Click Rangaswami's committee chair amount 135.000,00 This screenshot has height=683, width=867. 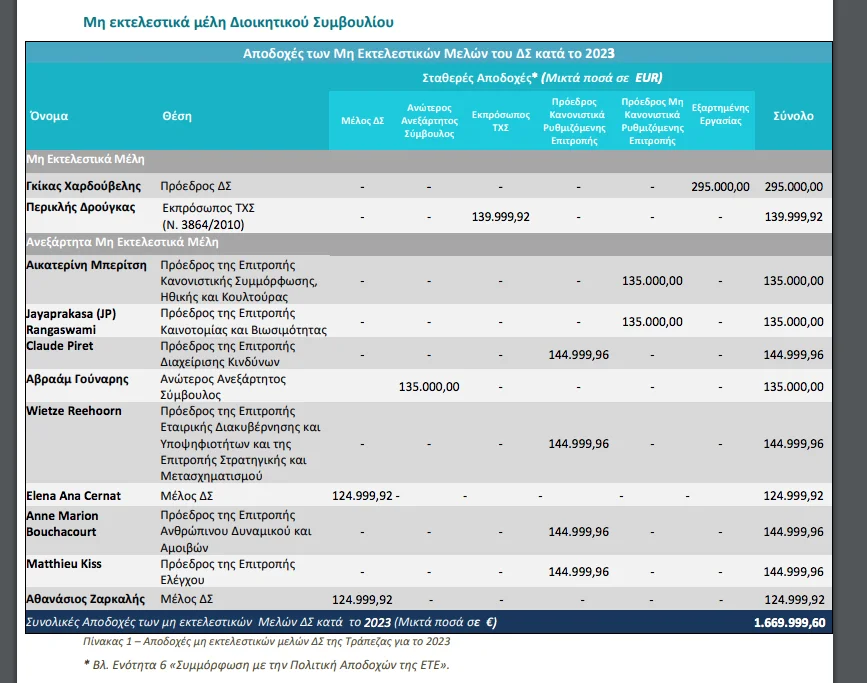tap(652, 322)
